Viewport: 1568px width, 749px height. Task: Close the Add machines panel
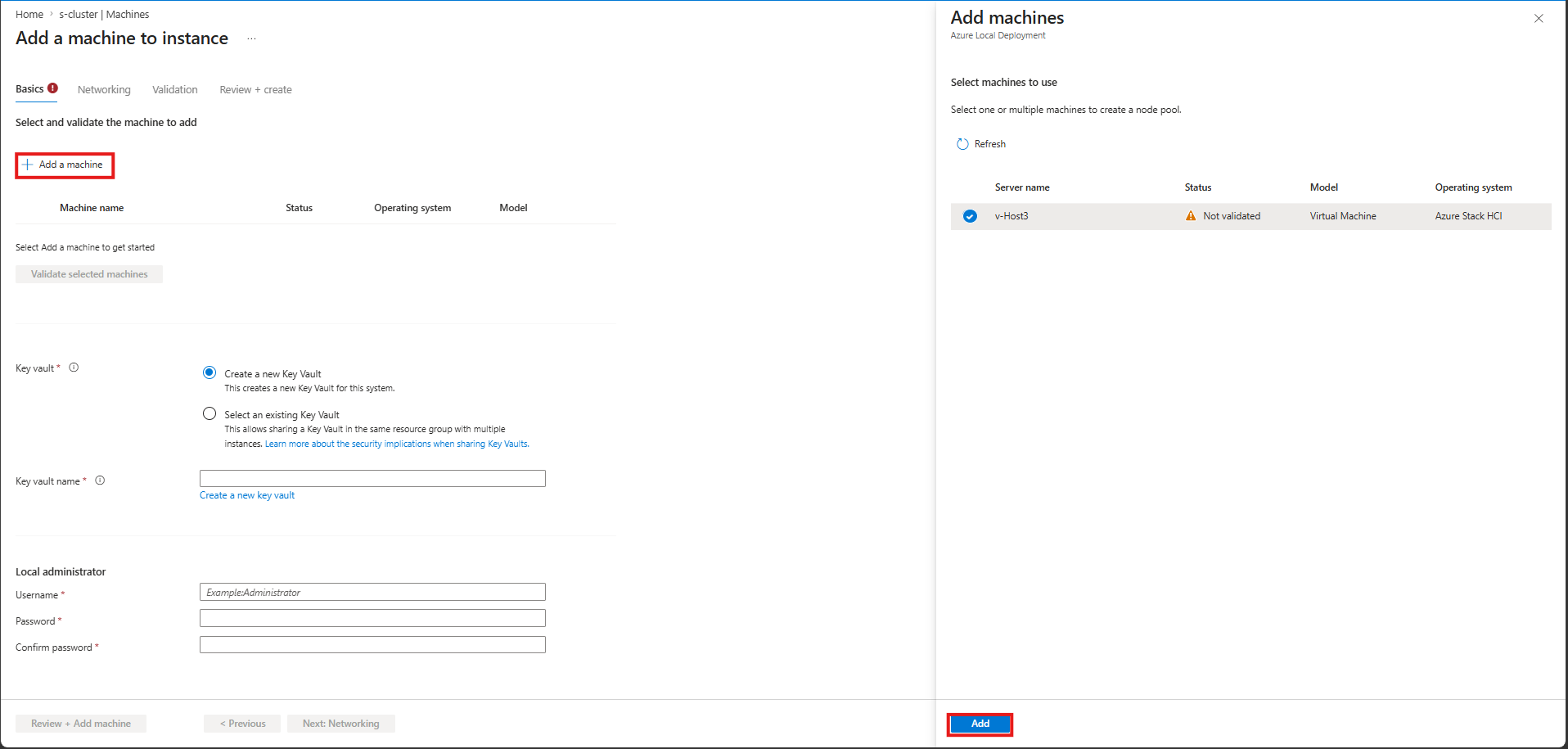click(x=1539, y=18)
